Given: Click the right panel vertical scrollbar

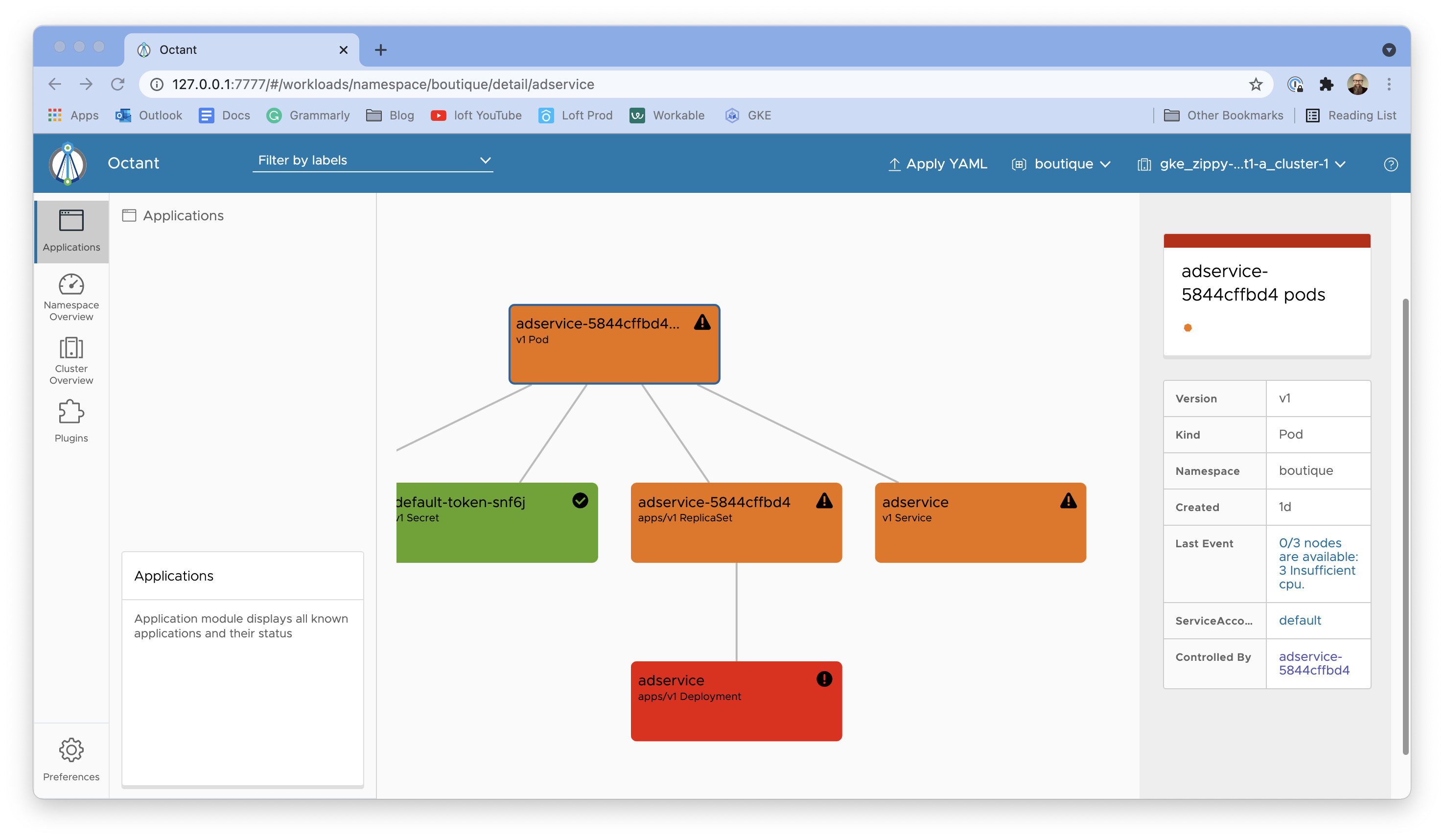Looking at the screenshot, I should [x=1404, y=526].
